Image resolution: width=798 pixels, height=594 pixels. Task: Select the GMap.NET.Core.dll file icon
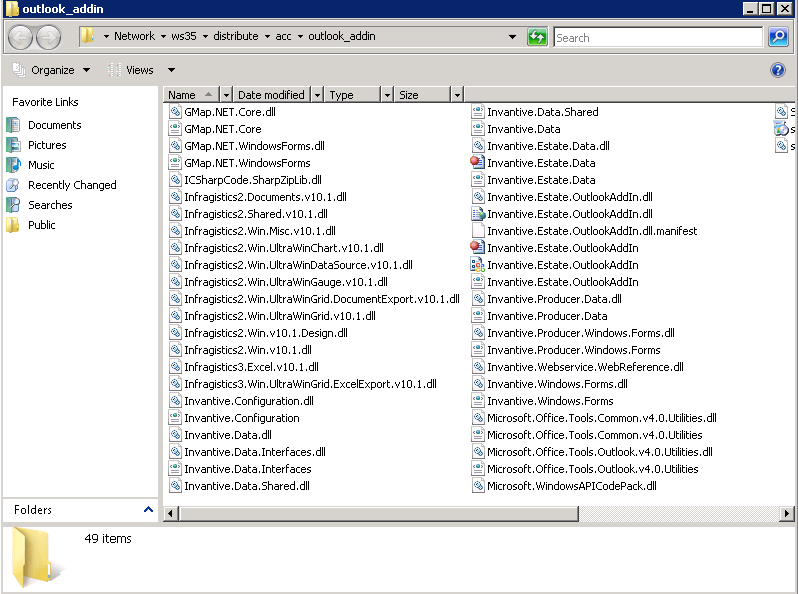pos(175,112)
